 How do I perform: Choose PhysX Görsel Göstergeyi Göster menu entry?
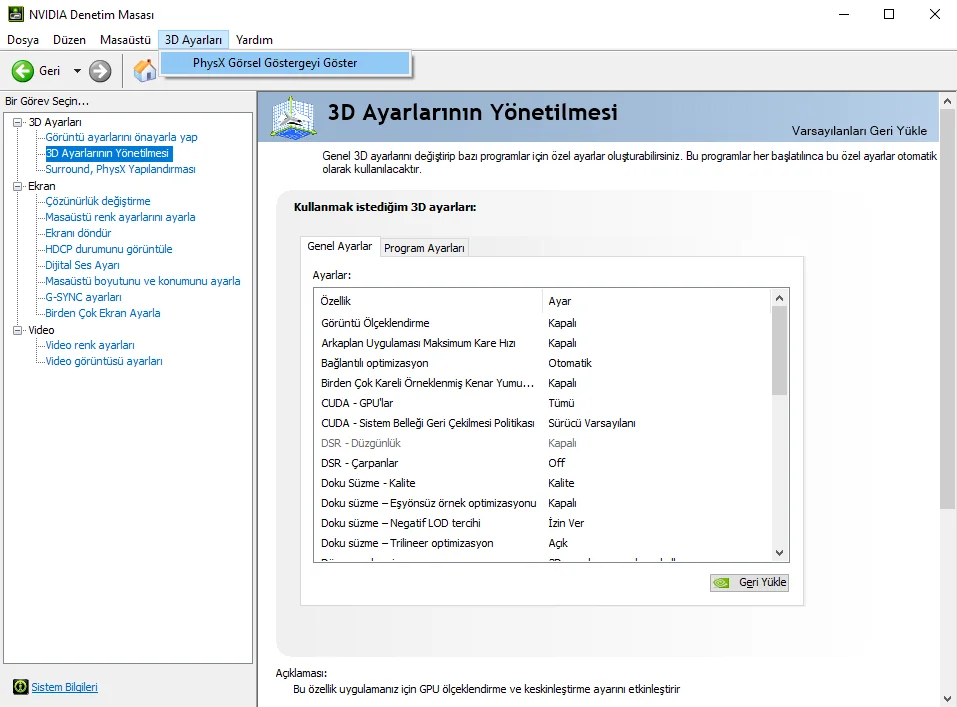tap(286, 63)
